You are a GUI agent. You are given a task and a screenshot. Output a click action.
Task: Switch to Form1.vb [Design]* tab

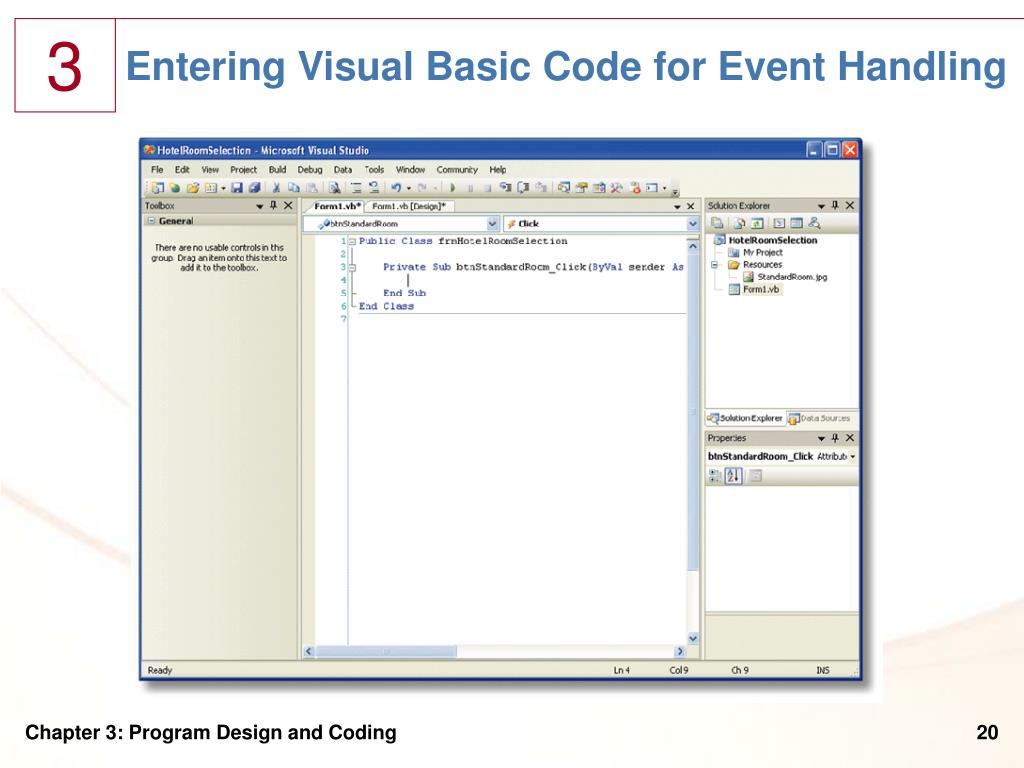tap(409, 206)
